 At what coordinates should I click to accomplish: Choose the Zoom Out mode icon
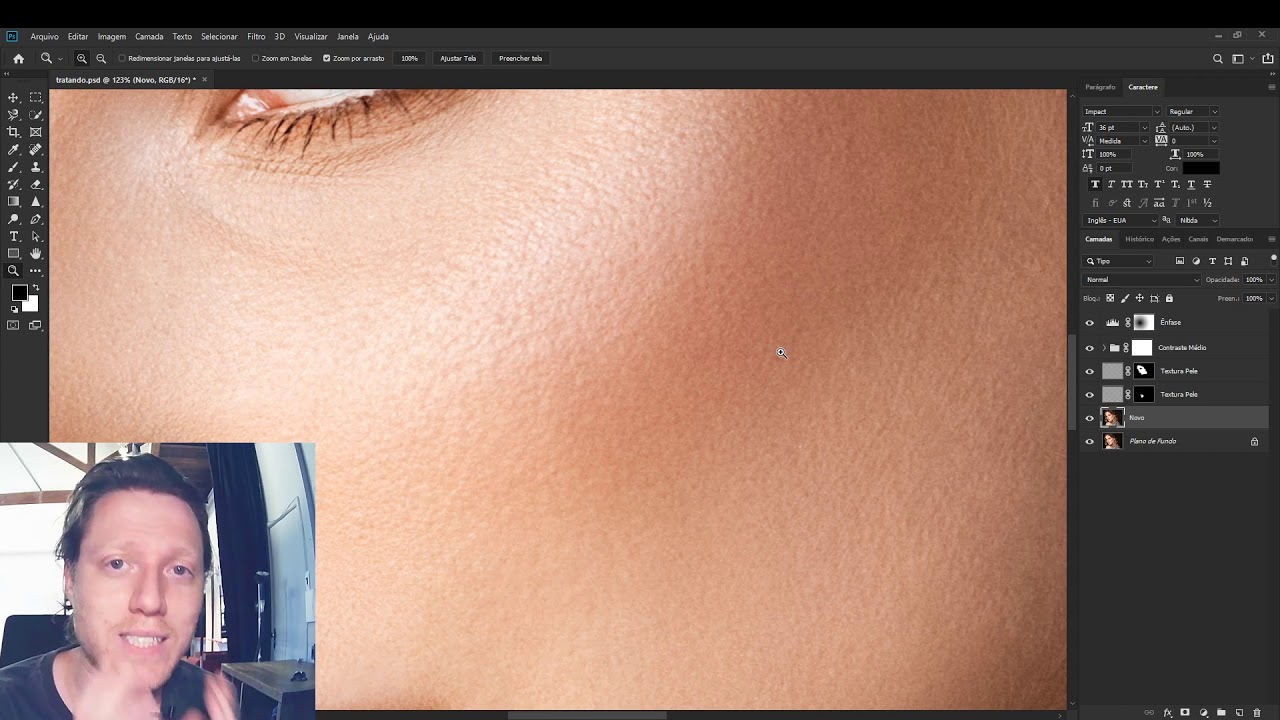coord(101,58)
